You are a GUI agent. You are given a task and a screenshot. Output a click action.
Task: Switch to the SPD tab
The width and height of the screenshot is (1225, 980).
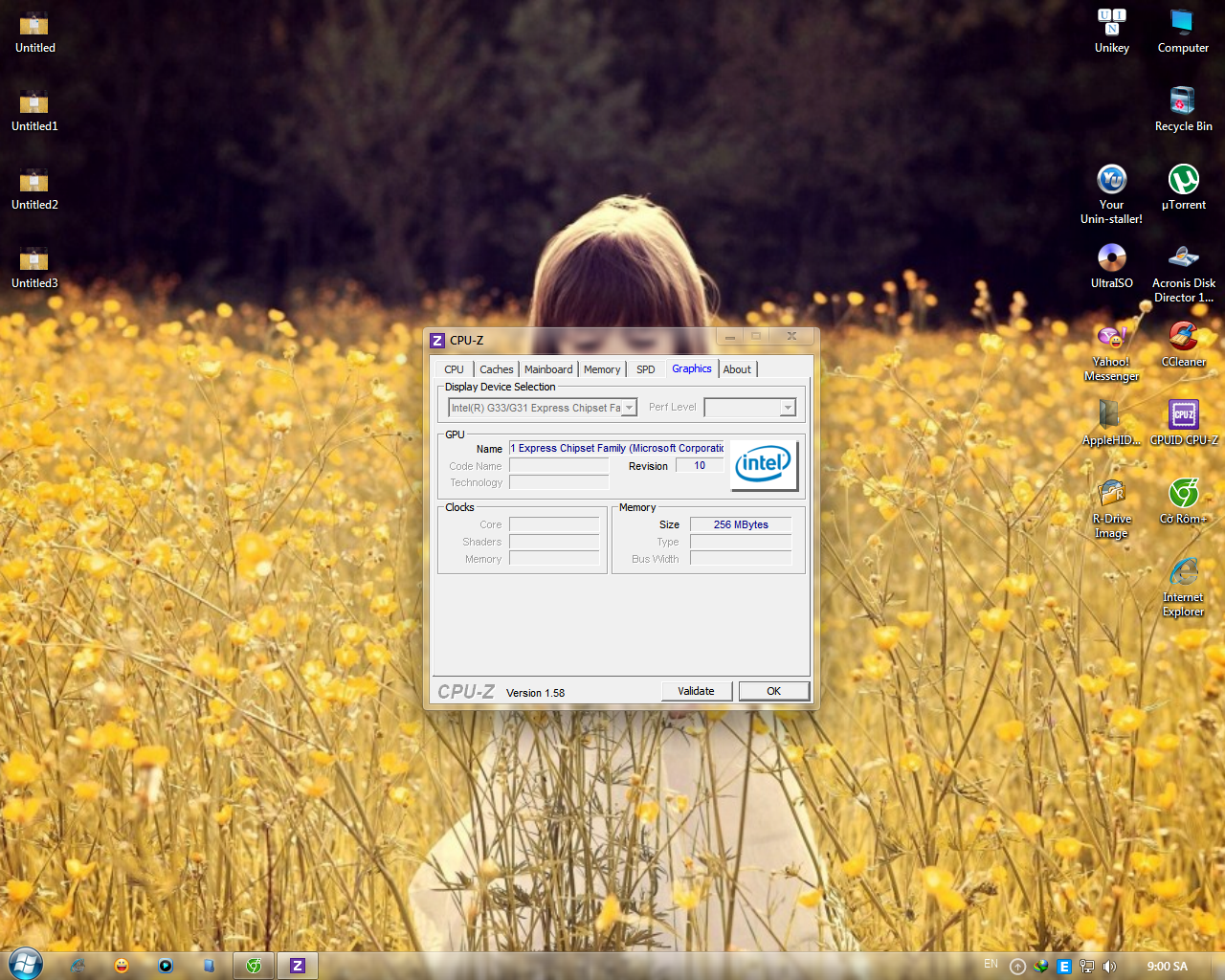pos(646,369)
